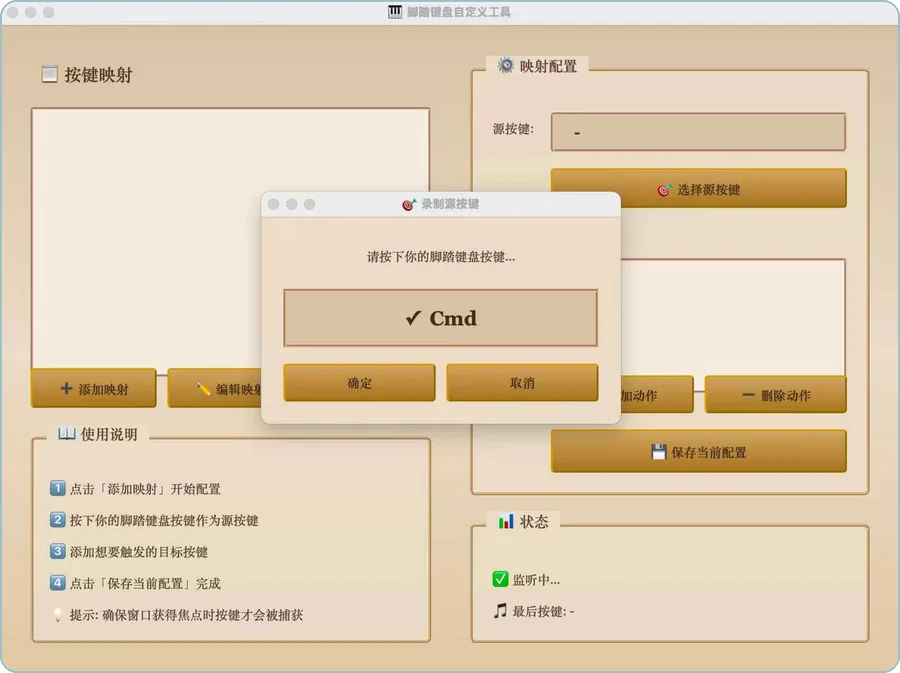Viewport: 900px width, 673px height.
Task: Click the 删除动作 button
Action: click(775, 395)
